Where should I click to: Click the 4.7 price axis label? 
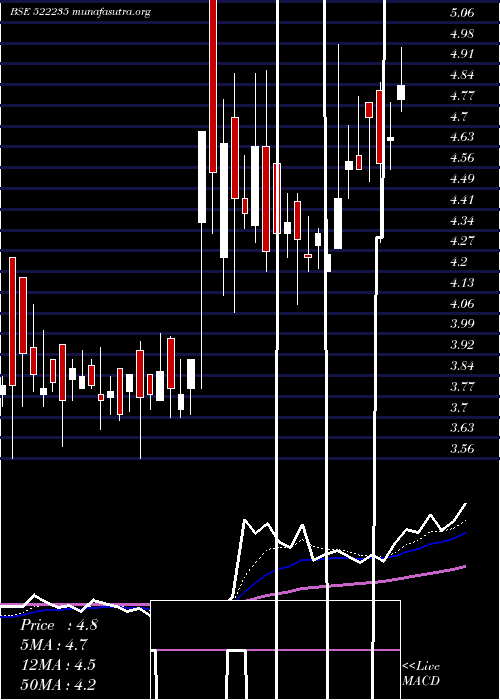[458, 117]
